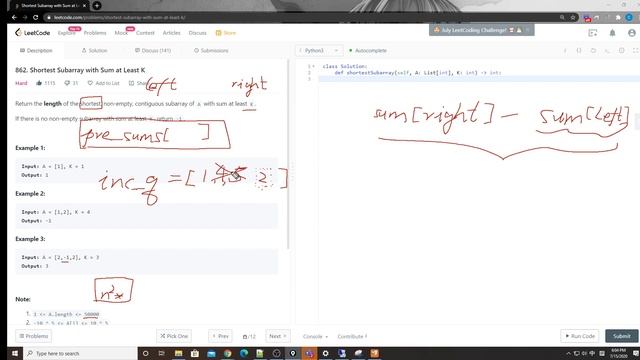The width and height of the screenshot is (640, 360).
Task: Click the Submit button
Action: tap(622, 336)
